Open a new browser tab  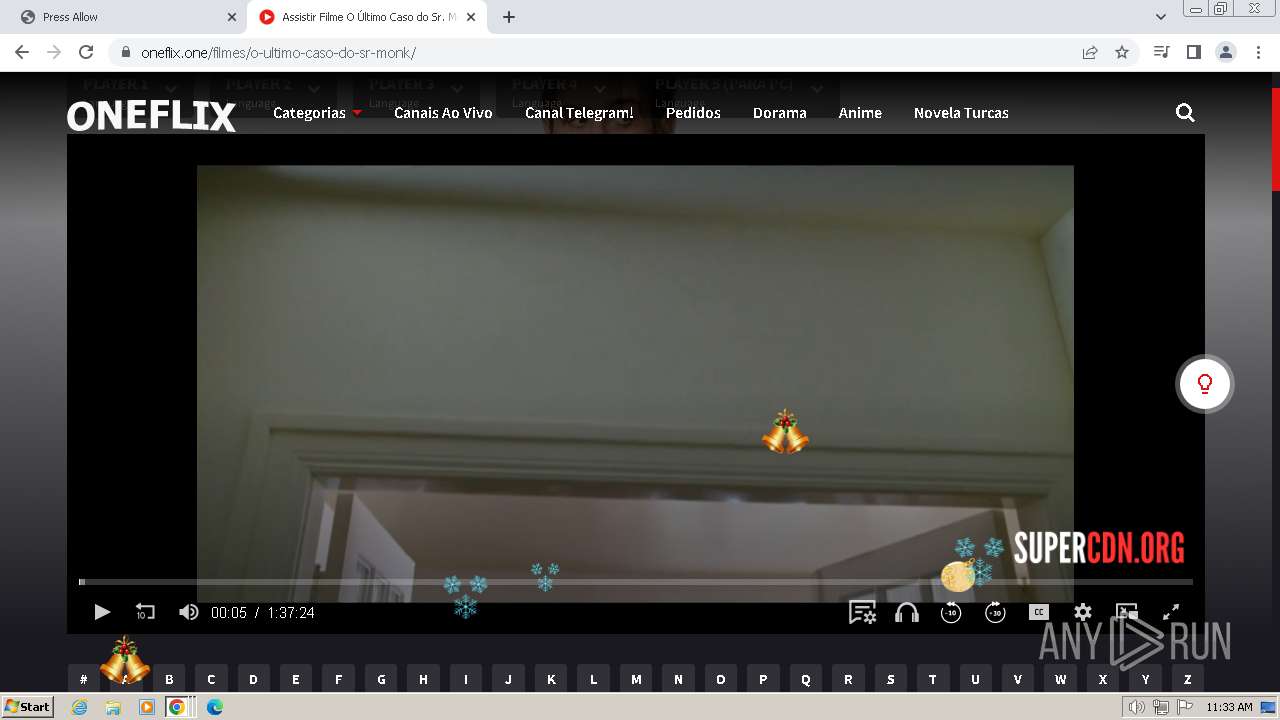point(509,17)
